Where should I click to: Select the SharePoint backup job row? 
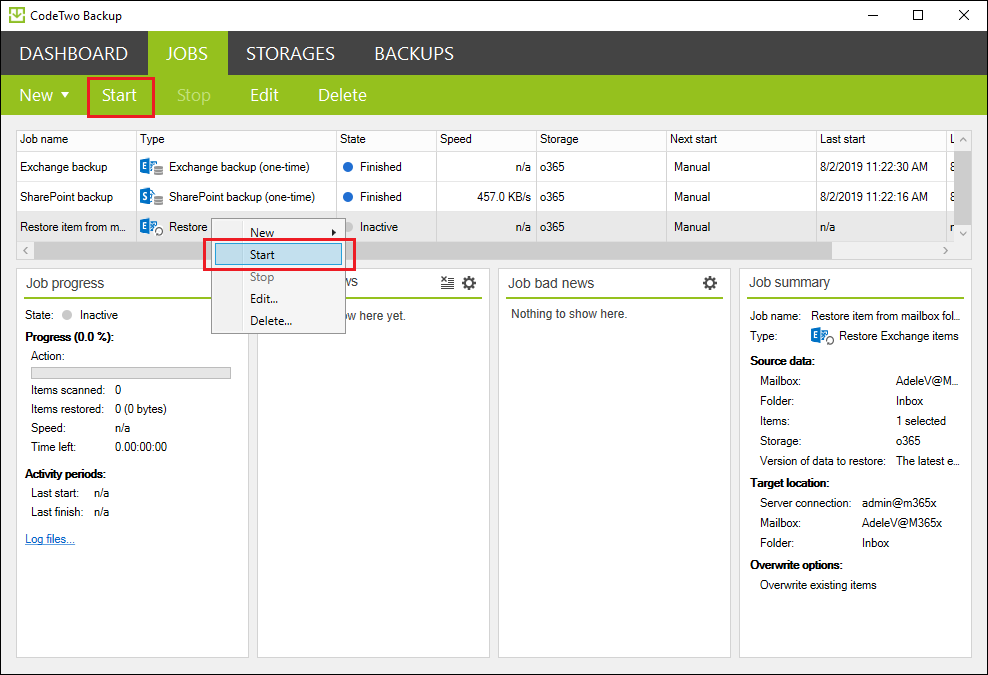tap(485, 197)
